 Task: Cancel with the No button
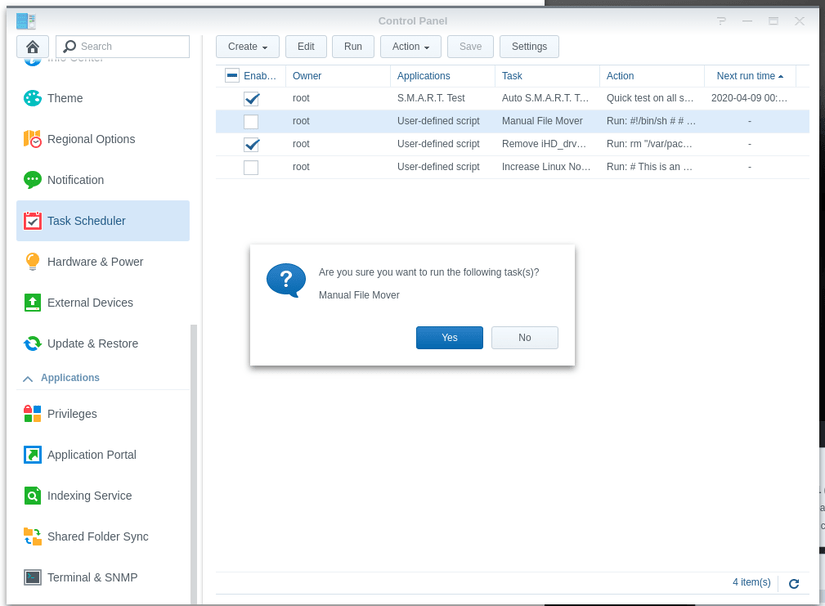525,338
